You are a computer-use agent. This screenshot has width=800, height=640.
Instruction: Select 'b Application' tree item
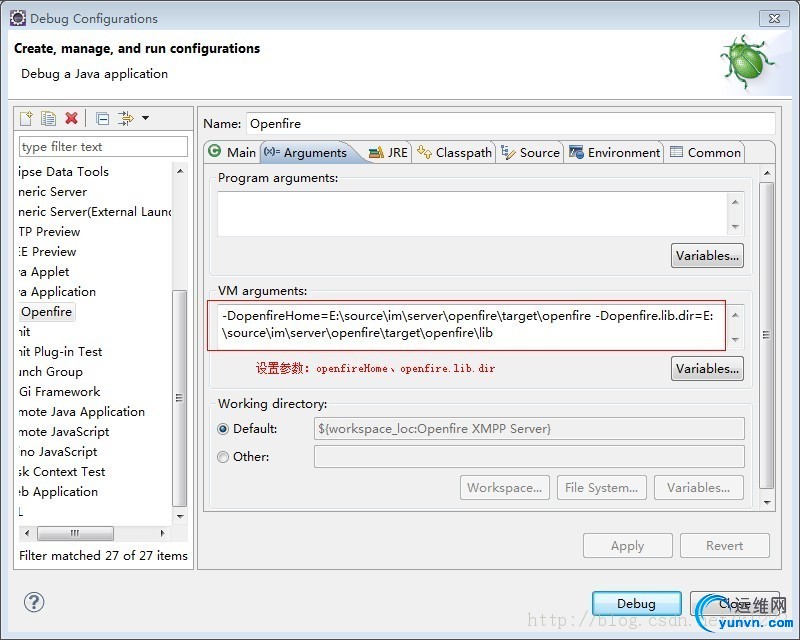pos(58,492)
